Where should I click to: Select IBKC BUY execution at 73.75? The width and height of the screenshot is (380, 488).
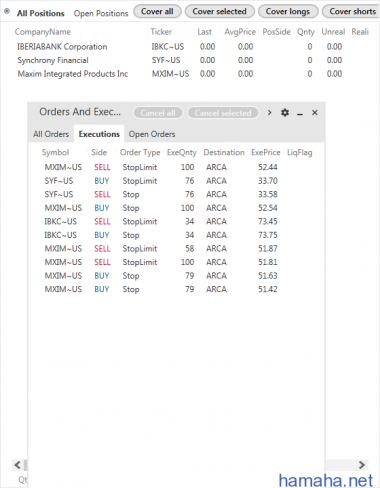click(x=177, y=235)
